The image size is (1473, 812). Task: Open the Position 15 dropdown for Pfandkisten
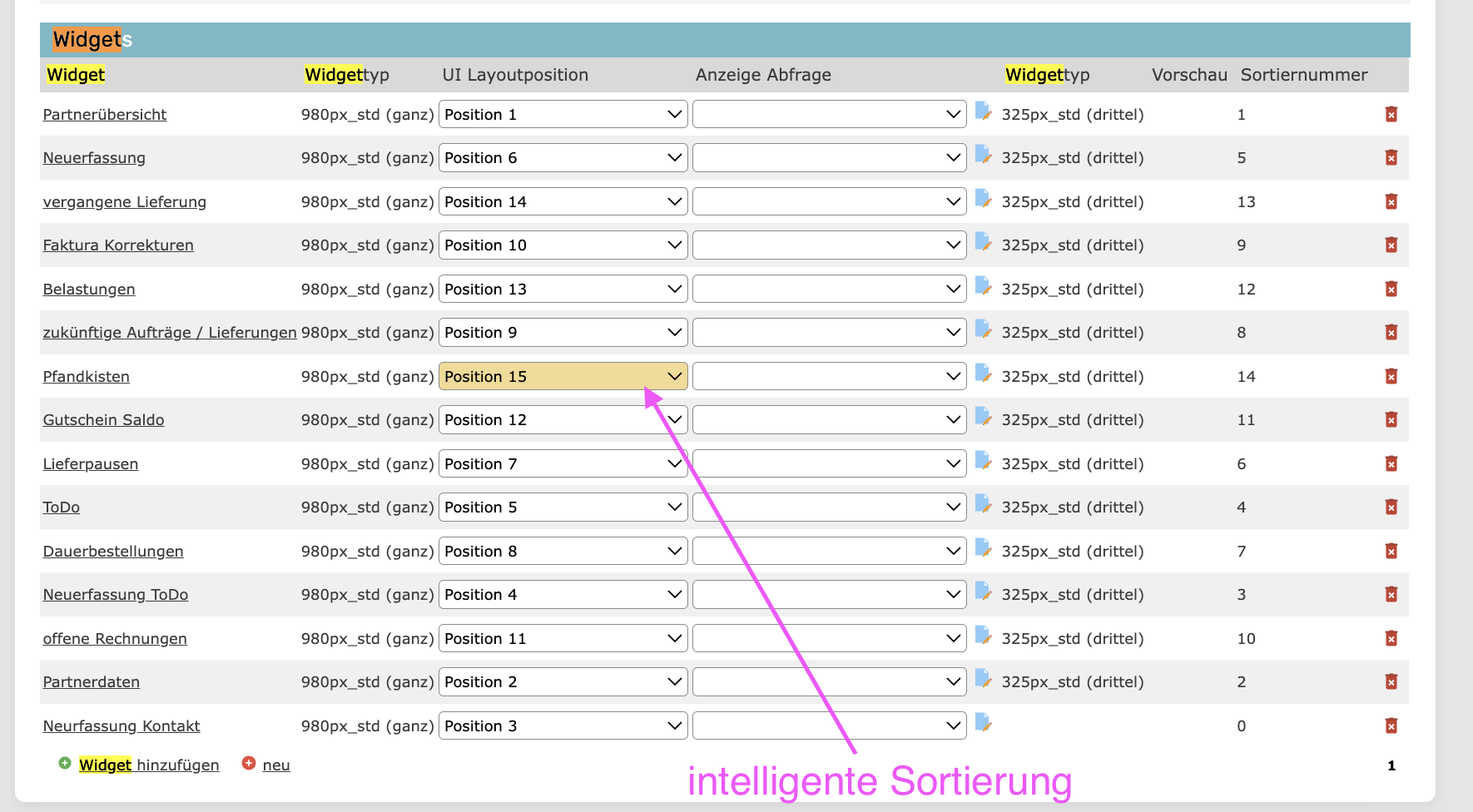pyautogui.click(x=563, y=376)
